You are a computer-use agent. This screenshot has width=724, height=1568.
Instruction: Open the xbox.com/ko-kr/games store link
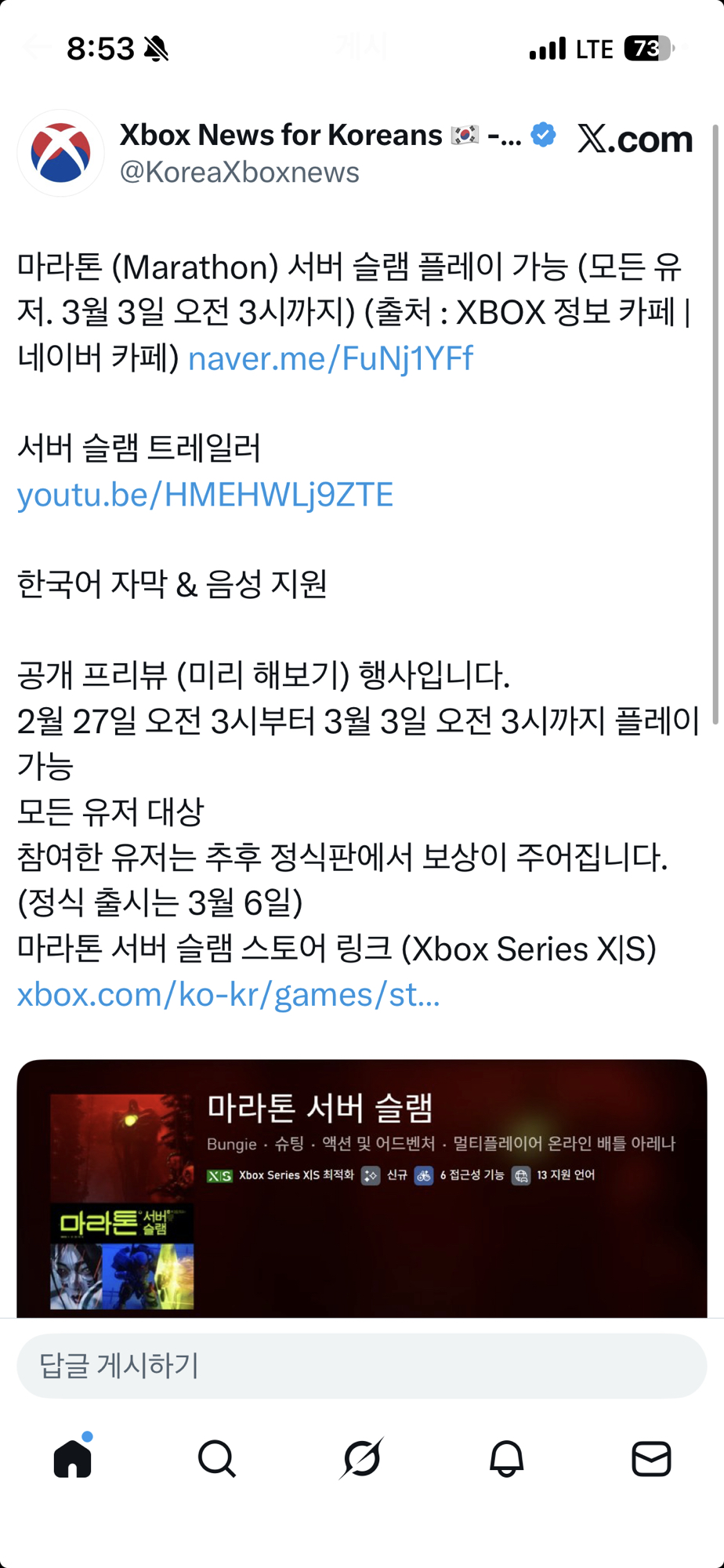coord(229,994)
